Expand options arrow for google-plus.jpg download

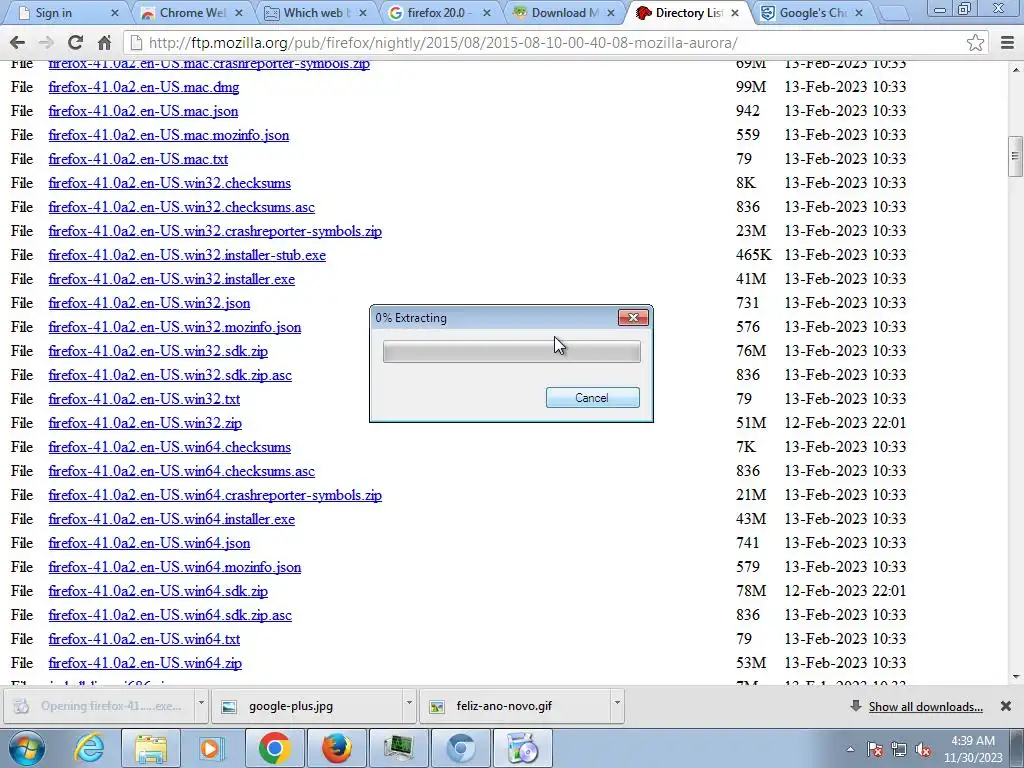click(409, 705)
